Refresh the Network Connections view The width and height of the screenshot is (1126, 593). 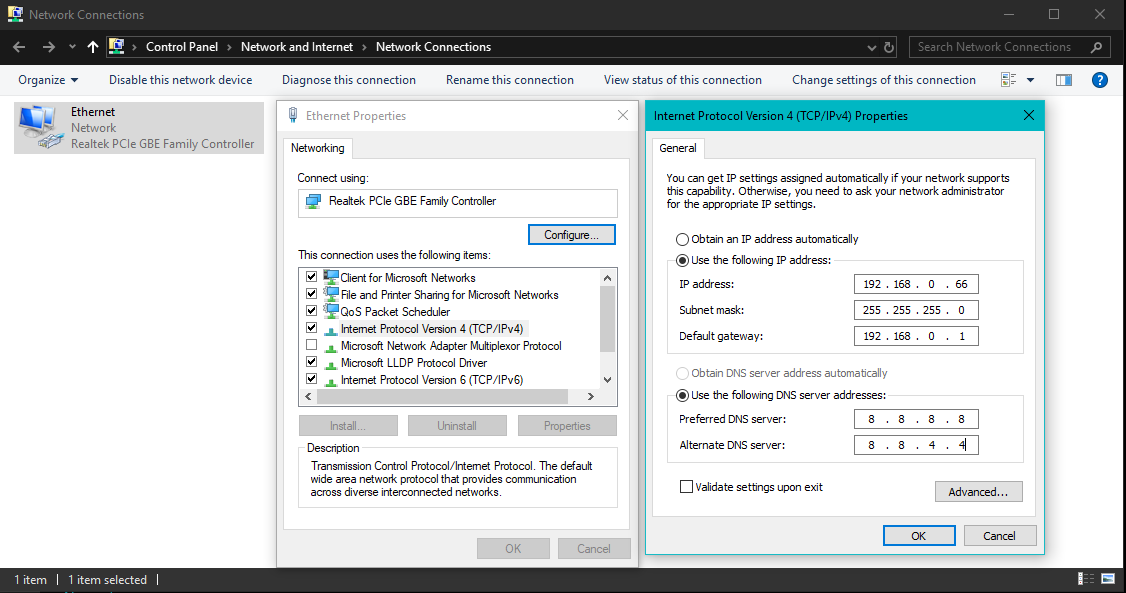(889, 47)
